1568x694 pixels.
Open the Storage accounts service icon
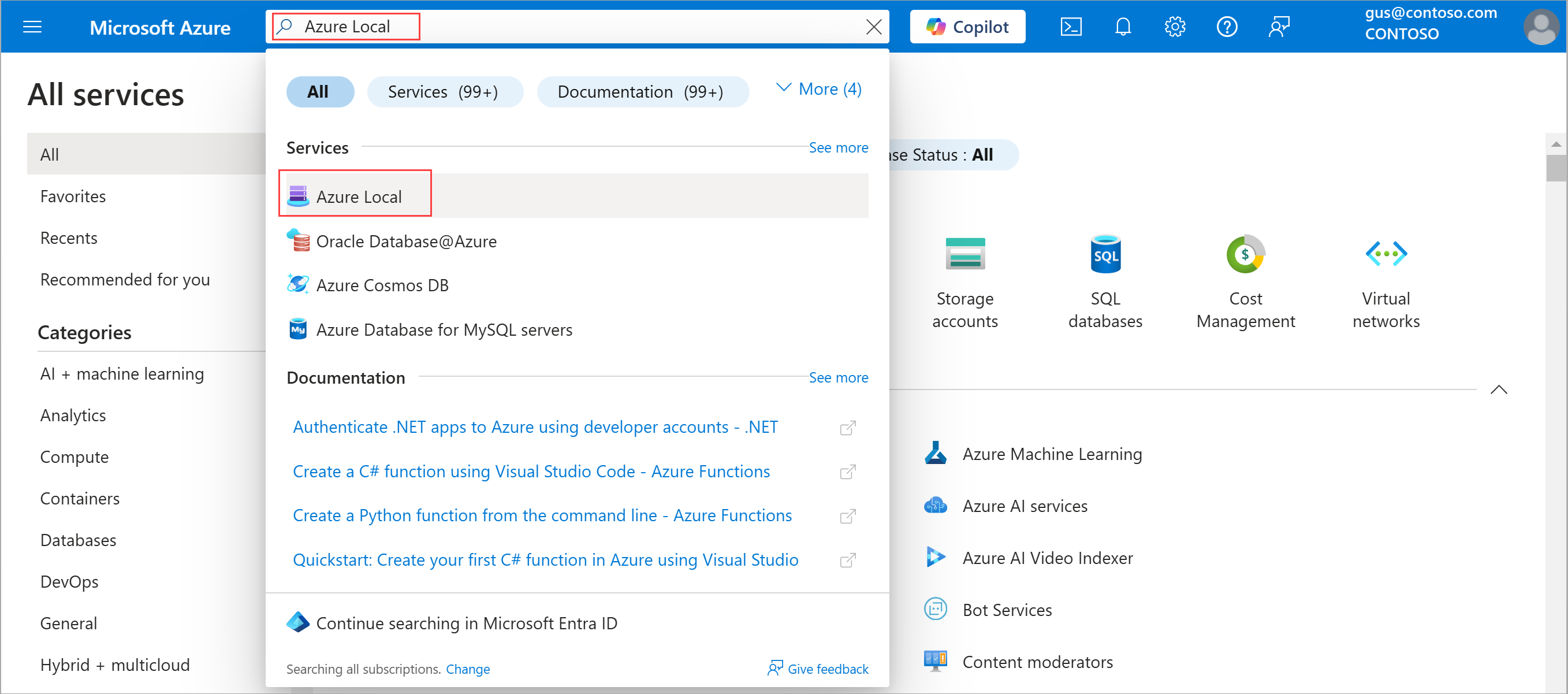[x=965, y=254]
